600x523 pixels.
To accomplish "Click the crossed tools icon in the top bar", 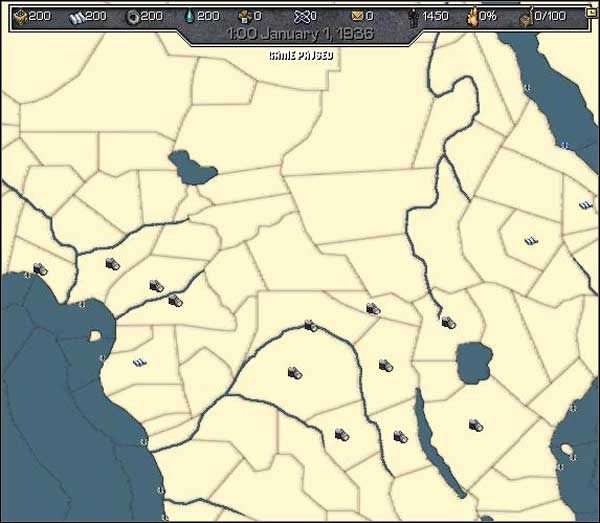I will (x=302, y=16).
